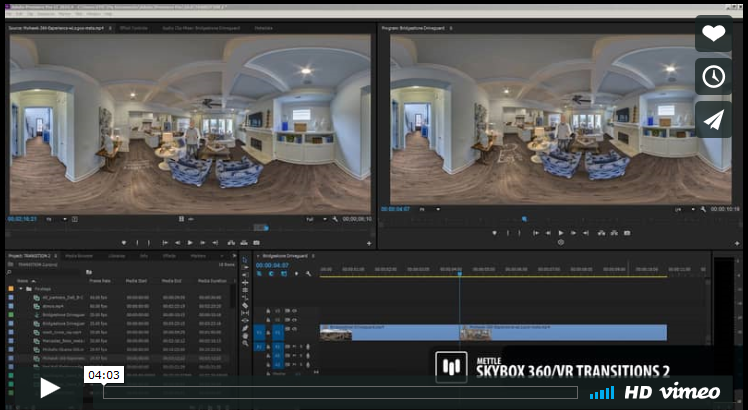Open Source playback resolution dropdown (Full)
The image size is (748, 410).
click(317, 219)
